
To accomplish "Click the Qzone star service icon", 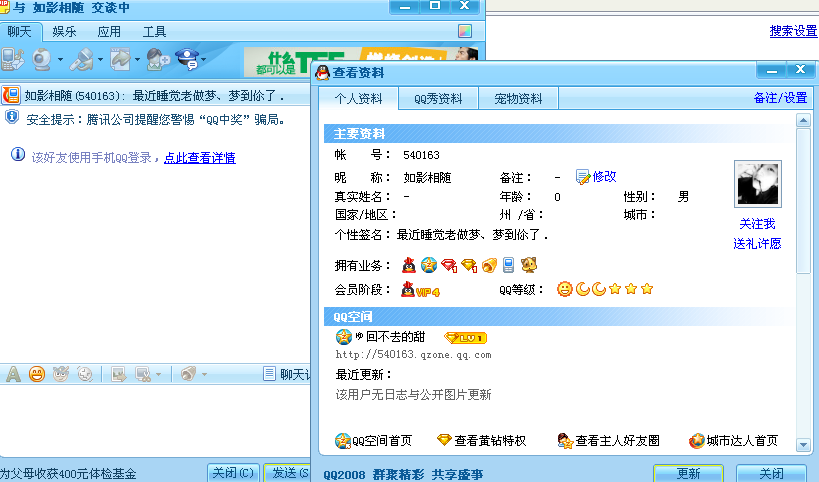I will pyautogui.click(x=429, y=265).
